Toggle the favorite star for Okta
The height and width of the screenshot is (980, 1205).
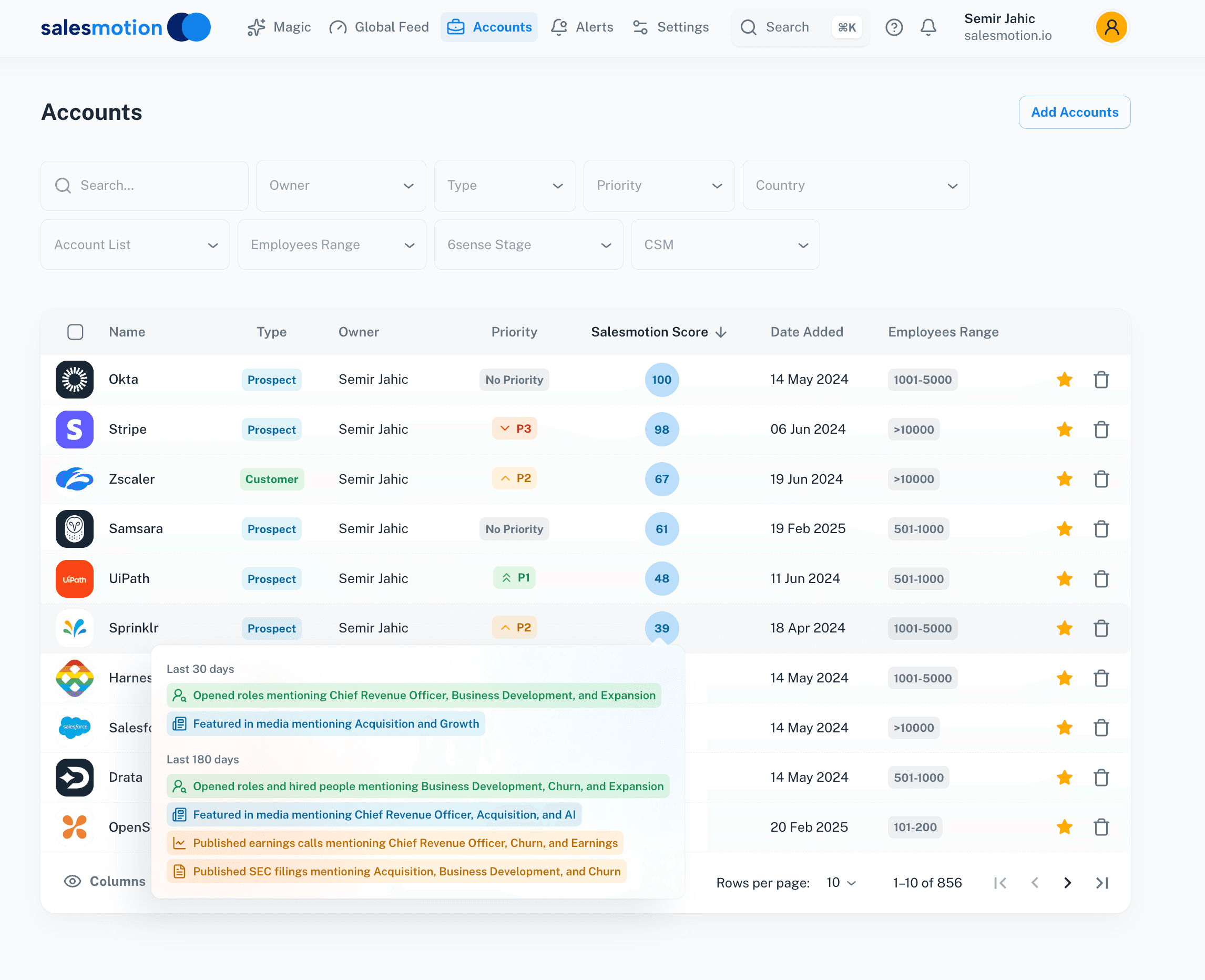(1064, 380)
